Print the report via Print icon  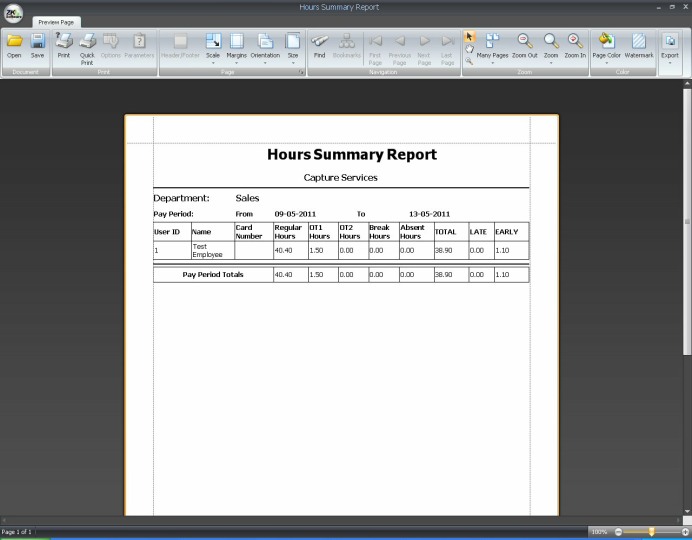pyautogui.click(x=64, y=46)
